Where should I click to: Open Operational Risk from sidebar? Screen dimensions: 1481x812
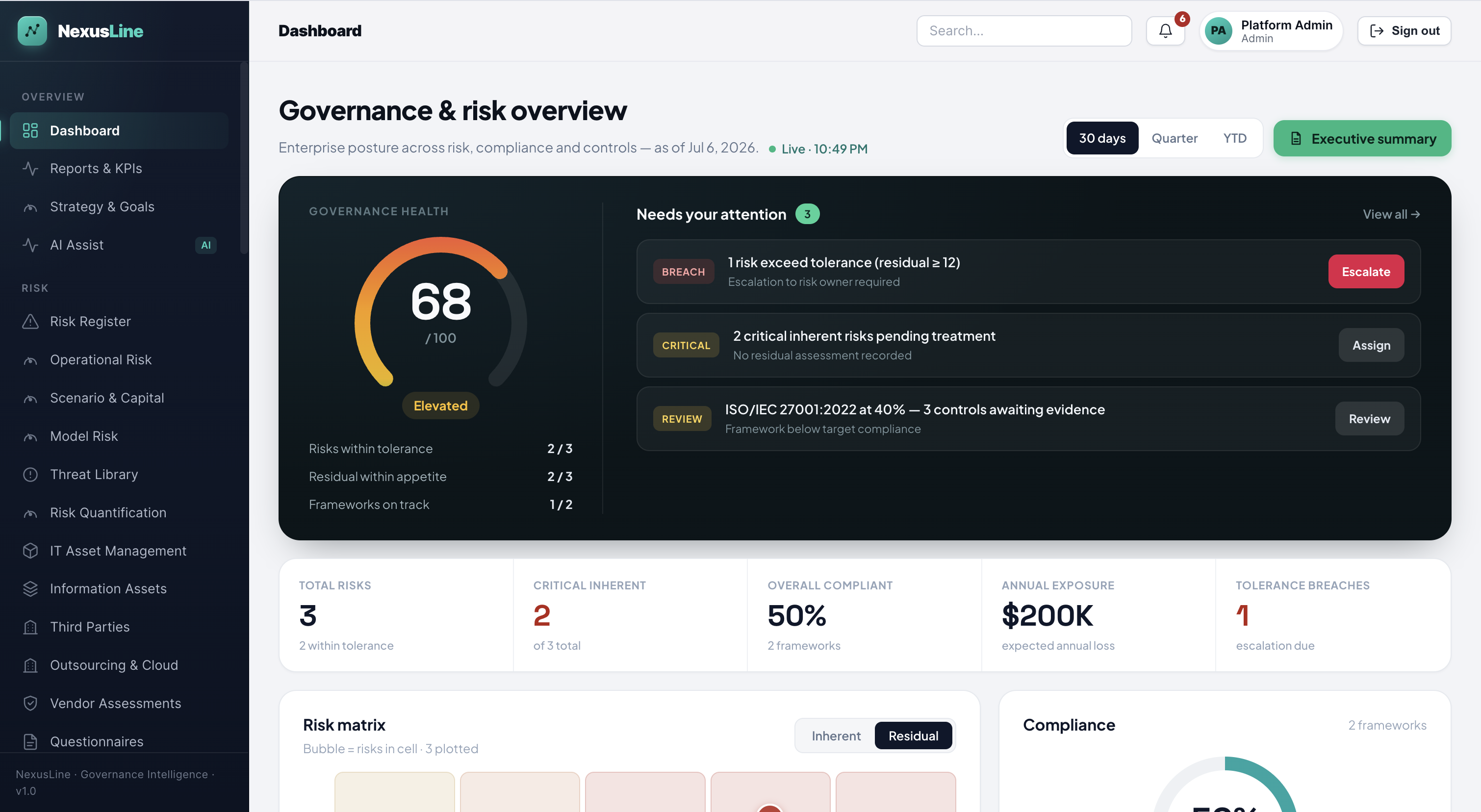click(119, 360)
